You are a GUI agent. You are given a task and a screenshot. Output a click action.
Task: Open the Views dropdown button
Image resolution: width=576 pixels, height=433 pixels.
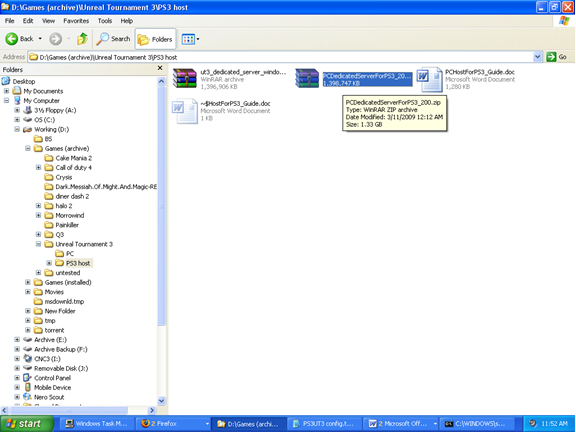pos(191,39)
